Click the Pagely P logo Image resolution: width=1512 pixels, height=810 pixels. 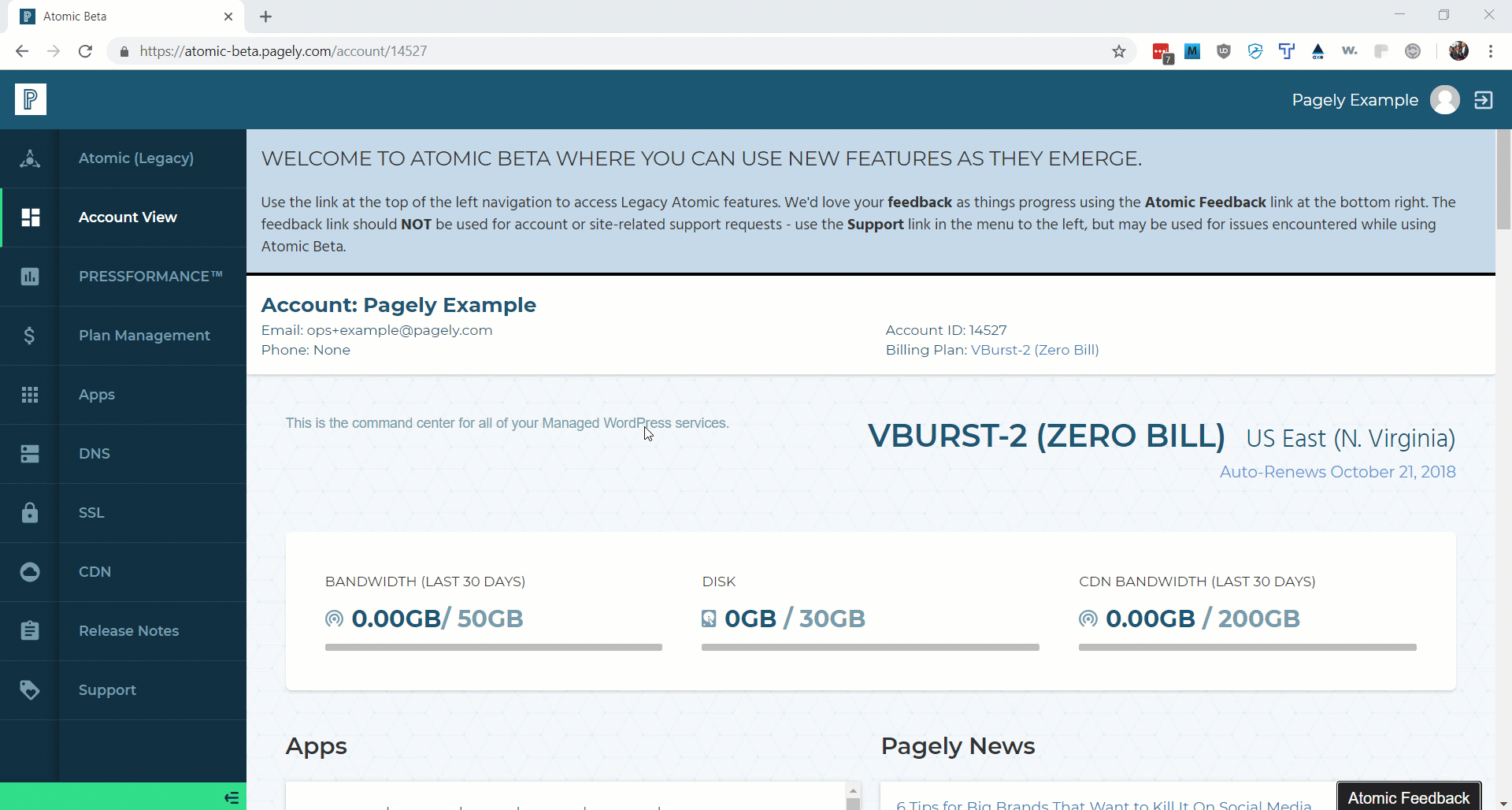point(31,99)
